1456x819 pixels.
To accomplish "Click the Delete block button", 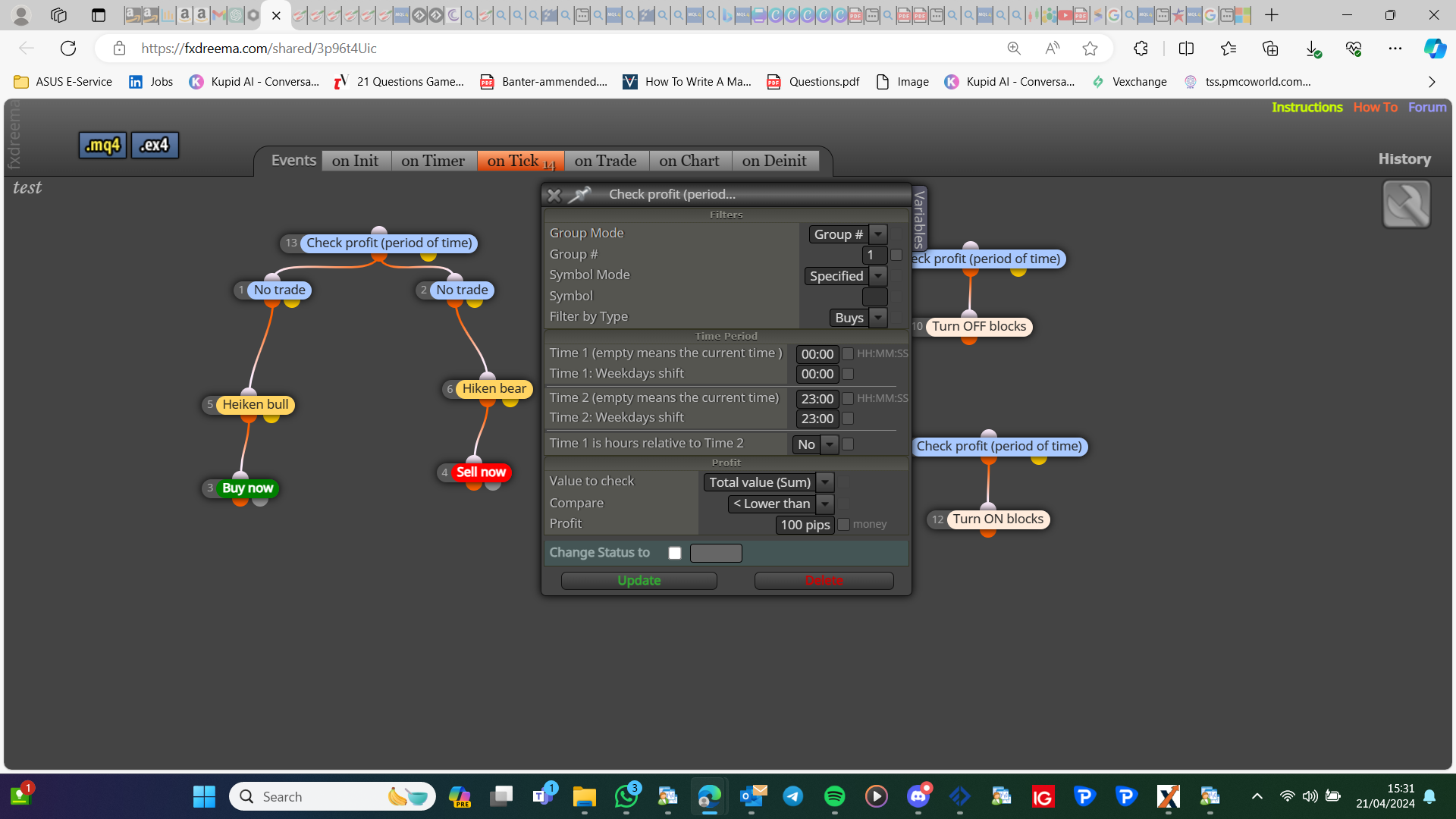I will point(824,581).
